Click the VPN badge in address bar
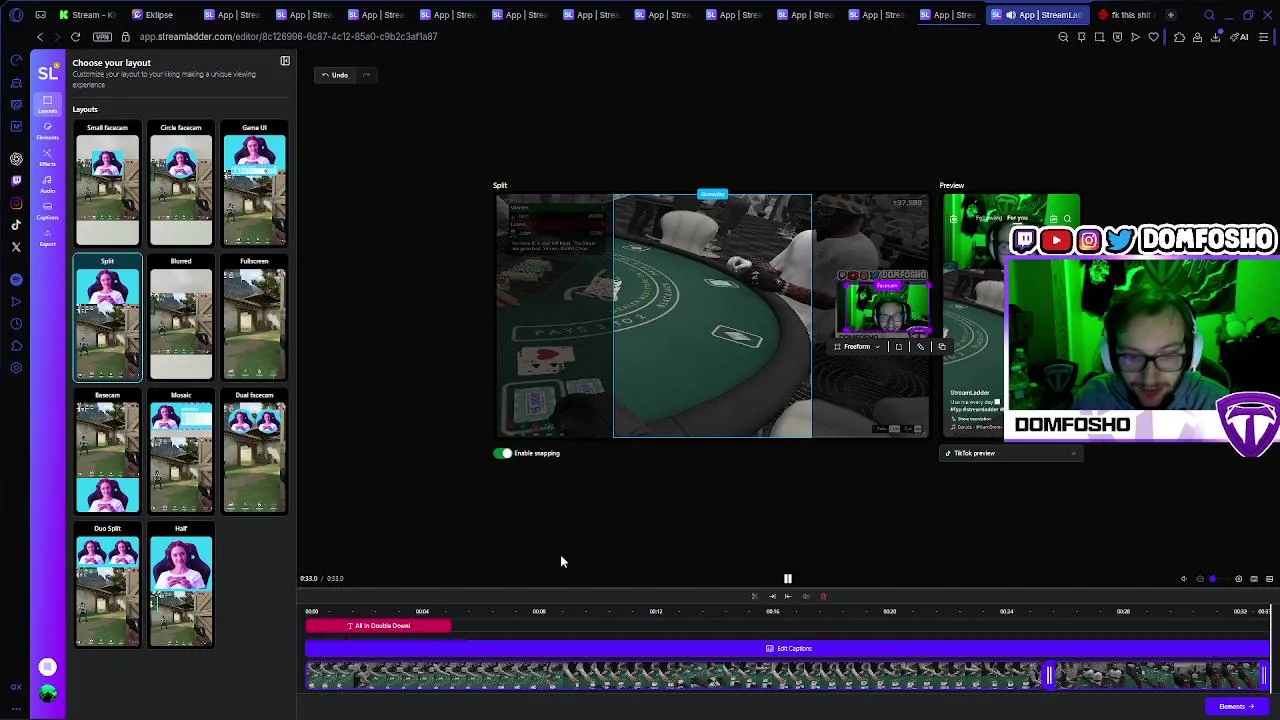Image resolution: width=1280 pixels, height=720 pixels. coord(102,37)
